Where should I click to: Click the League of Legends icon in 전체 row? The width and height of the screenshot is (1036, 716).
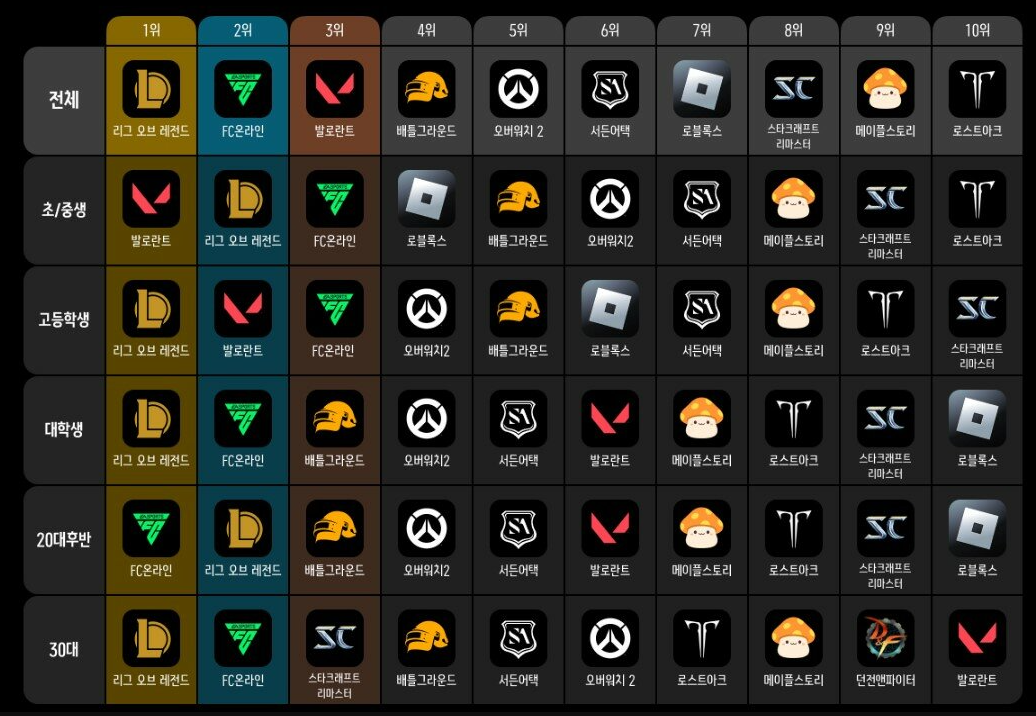click(x=151, y=89)
